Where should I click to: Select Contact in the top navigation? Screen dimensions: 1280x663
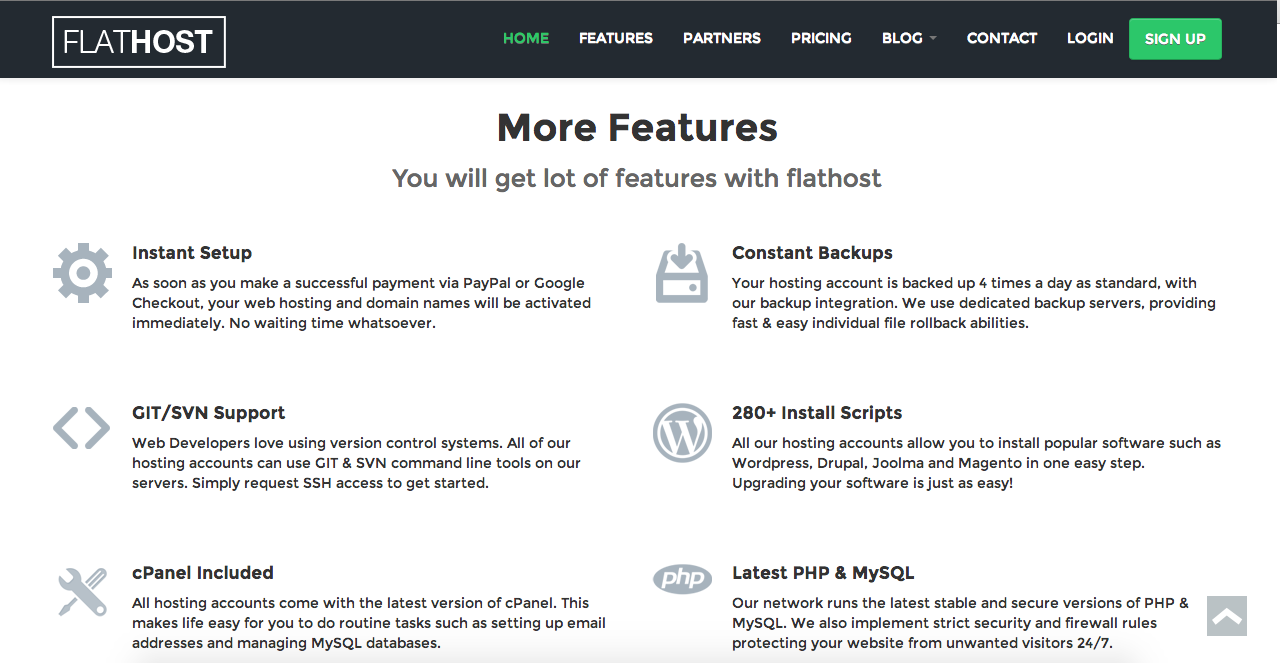1002,38
